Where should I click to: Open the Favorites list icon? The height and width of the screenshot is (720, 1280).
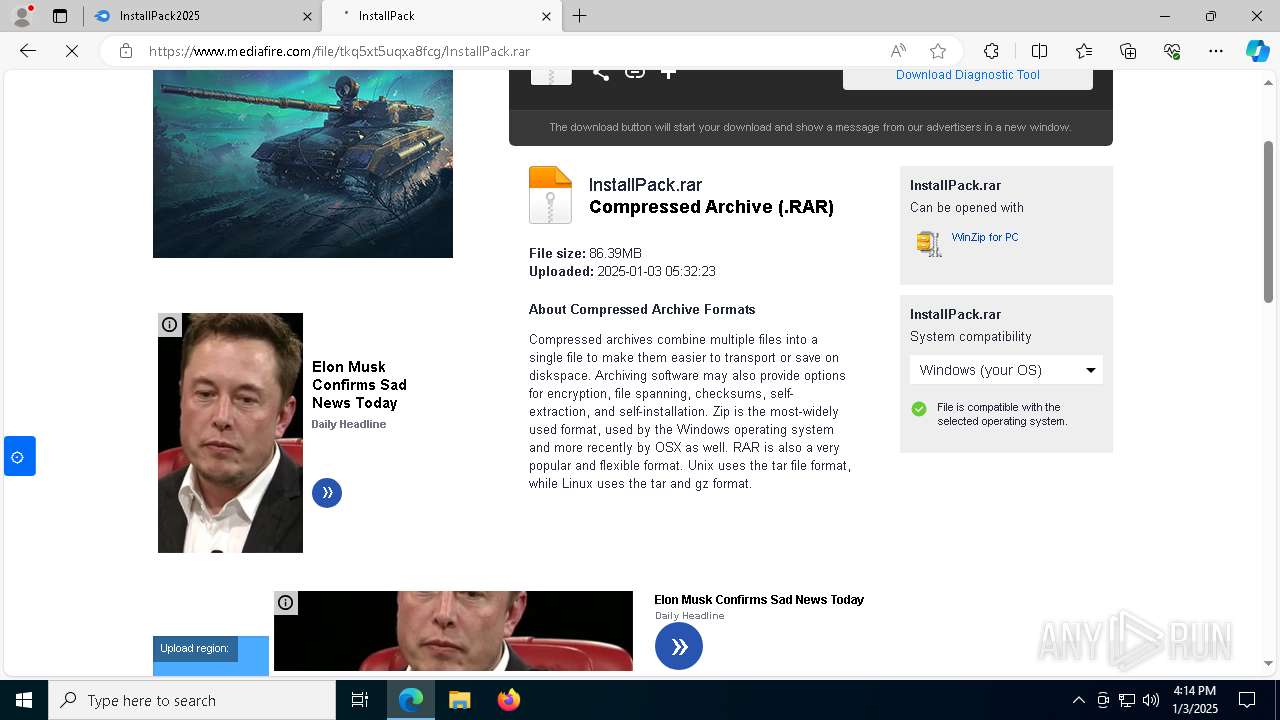pyautogui.click(x=1084, y=51)
